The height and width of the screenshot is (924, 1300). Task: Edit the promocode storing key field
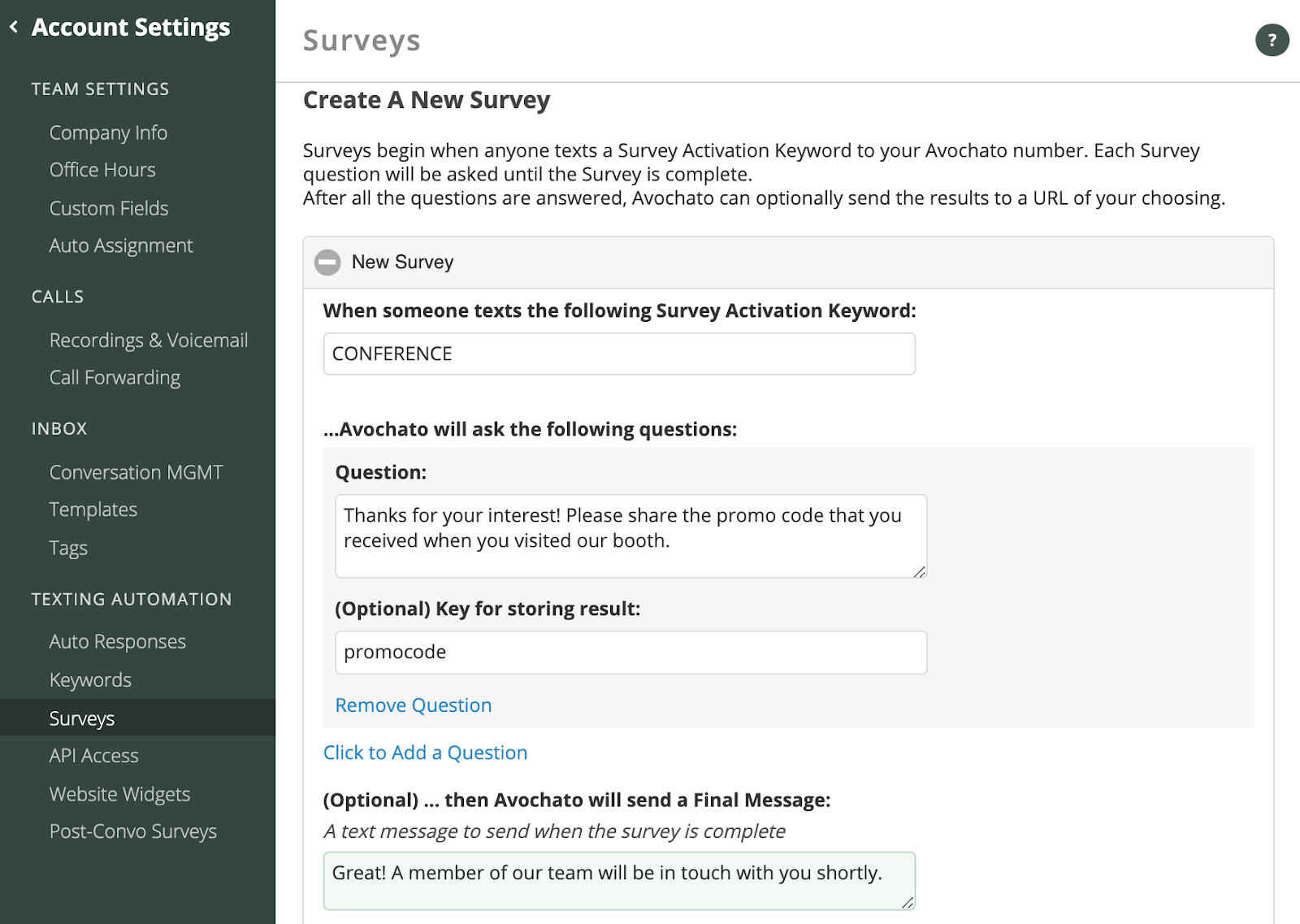pyautogui.click(x=631, y=652)
